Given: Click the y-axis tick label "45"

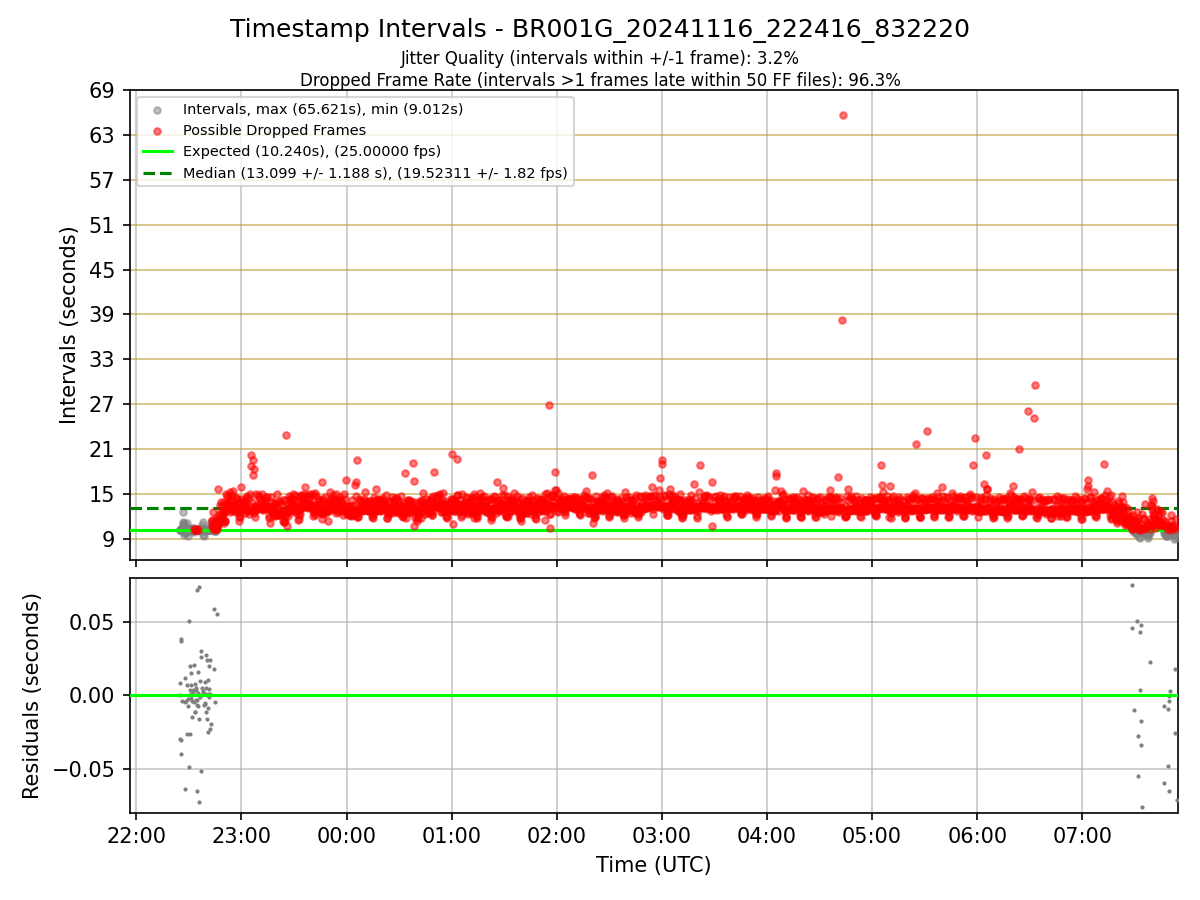Looking at the screenshot, I should coord(103,271).
